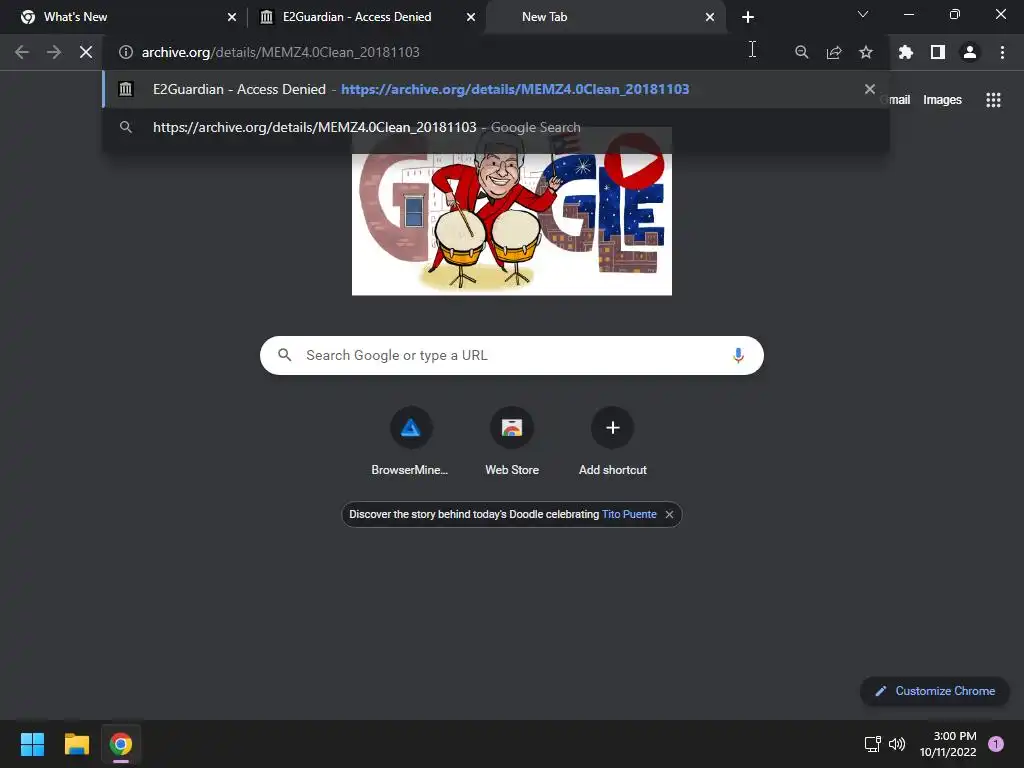Open the notification badge icon
The height and width of the screenshot is (768, 1024).
[996, 744]
